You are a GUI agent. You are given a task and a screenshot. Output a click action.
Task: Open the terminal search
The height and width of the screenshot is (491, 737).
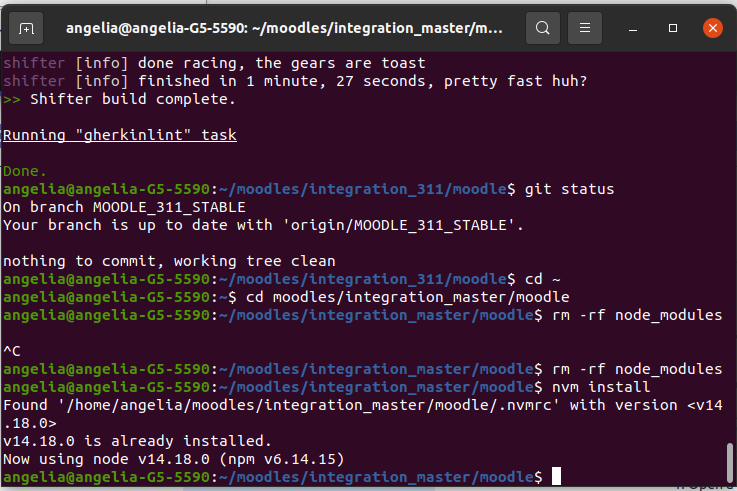[x=542, y=28]
